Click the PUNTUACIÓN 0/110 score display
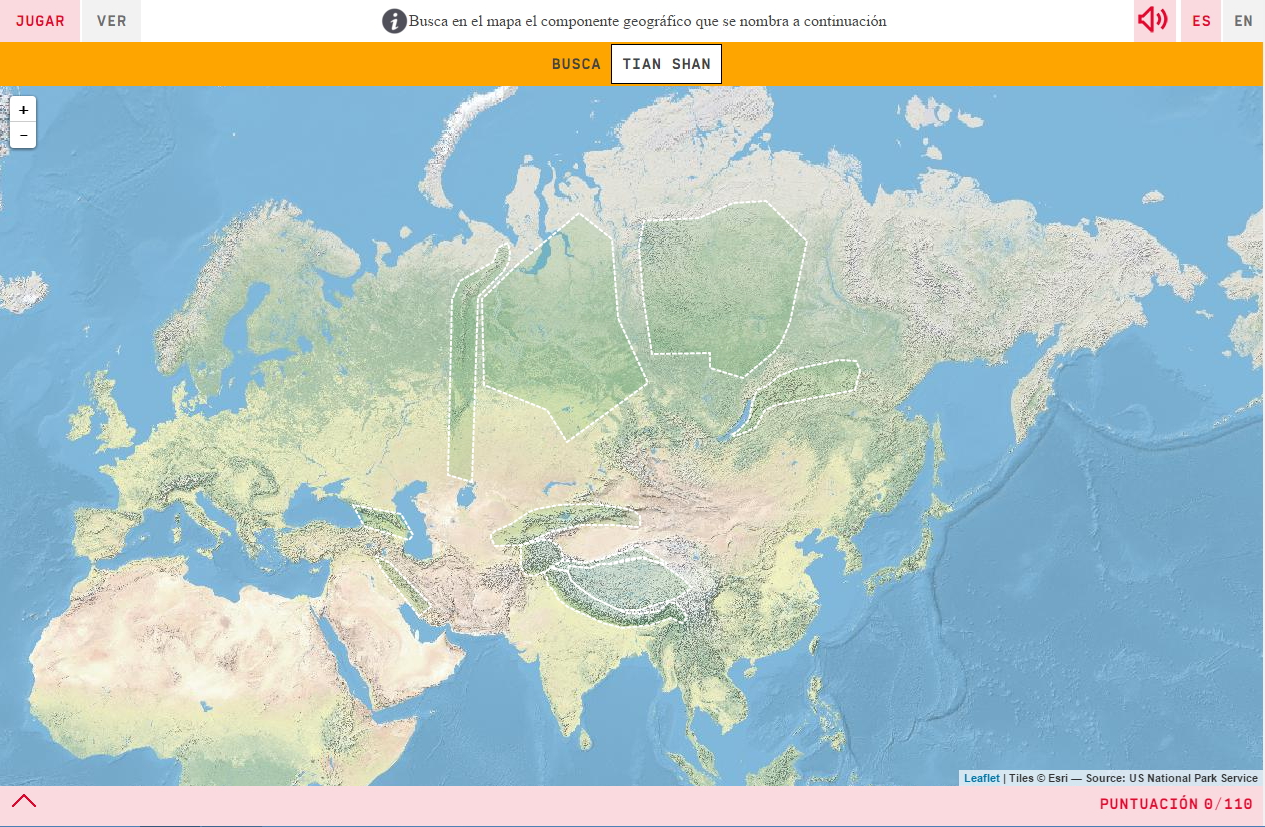Image resolution: width=1265 pixels, height=827 pixels. 1176,802
